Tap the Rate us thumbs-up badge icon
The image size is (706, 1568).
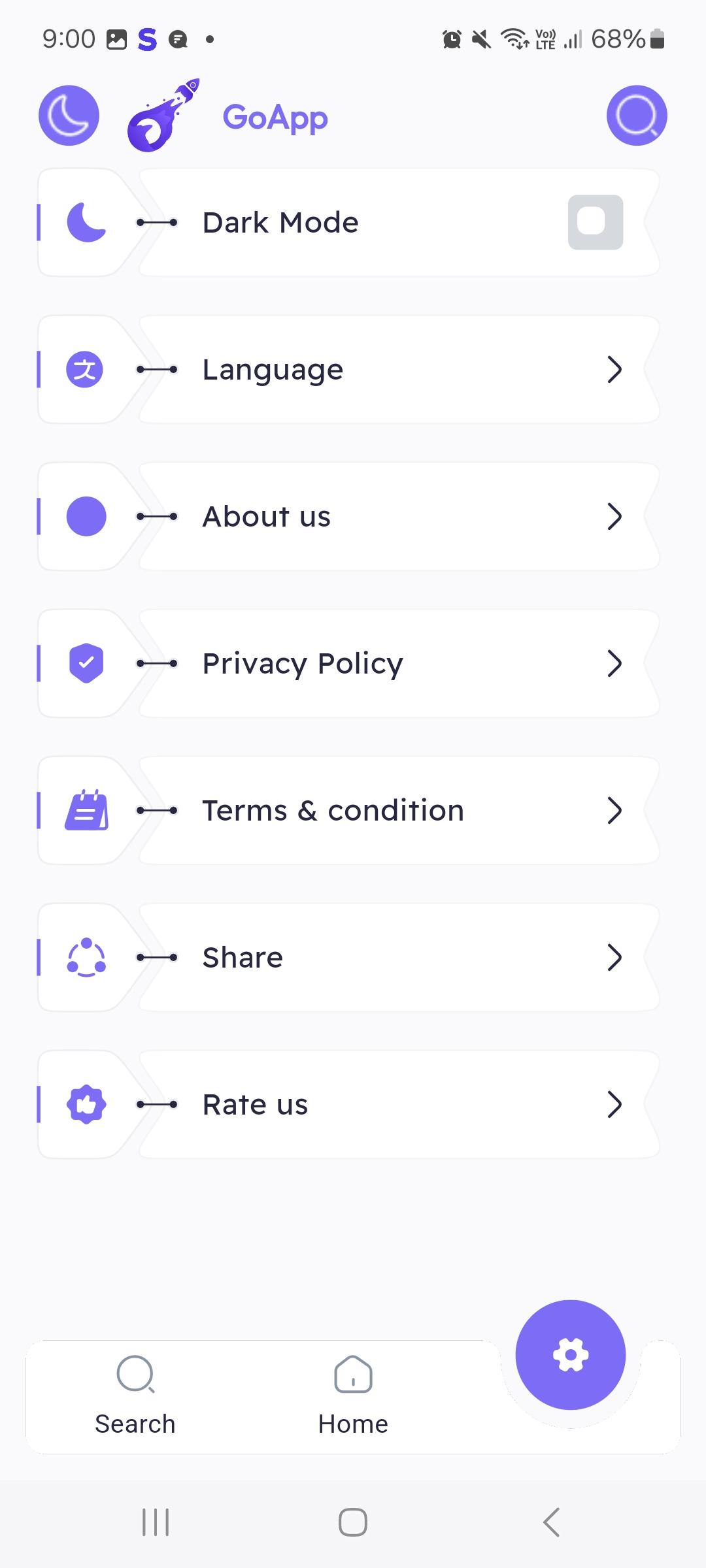click(x=86, y=1104)
